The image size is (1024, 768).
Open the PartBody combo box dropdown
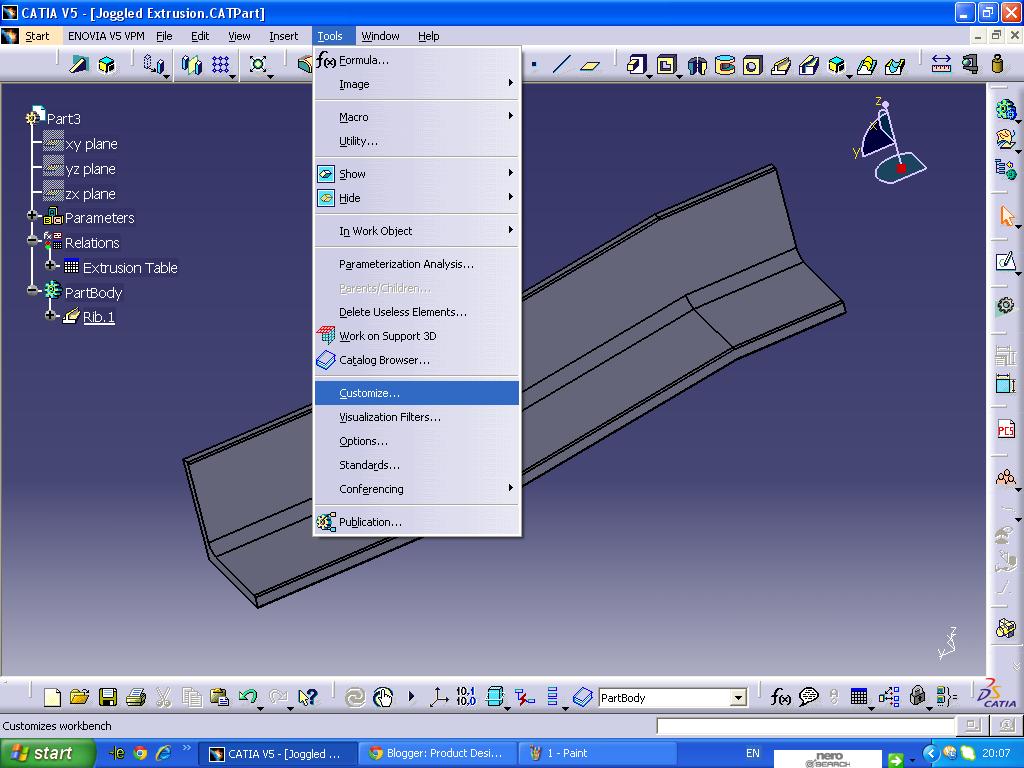click(x=737, y=697)
